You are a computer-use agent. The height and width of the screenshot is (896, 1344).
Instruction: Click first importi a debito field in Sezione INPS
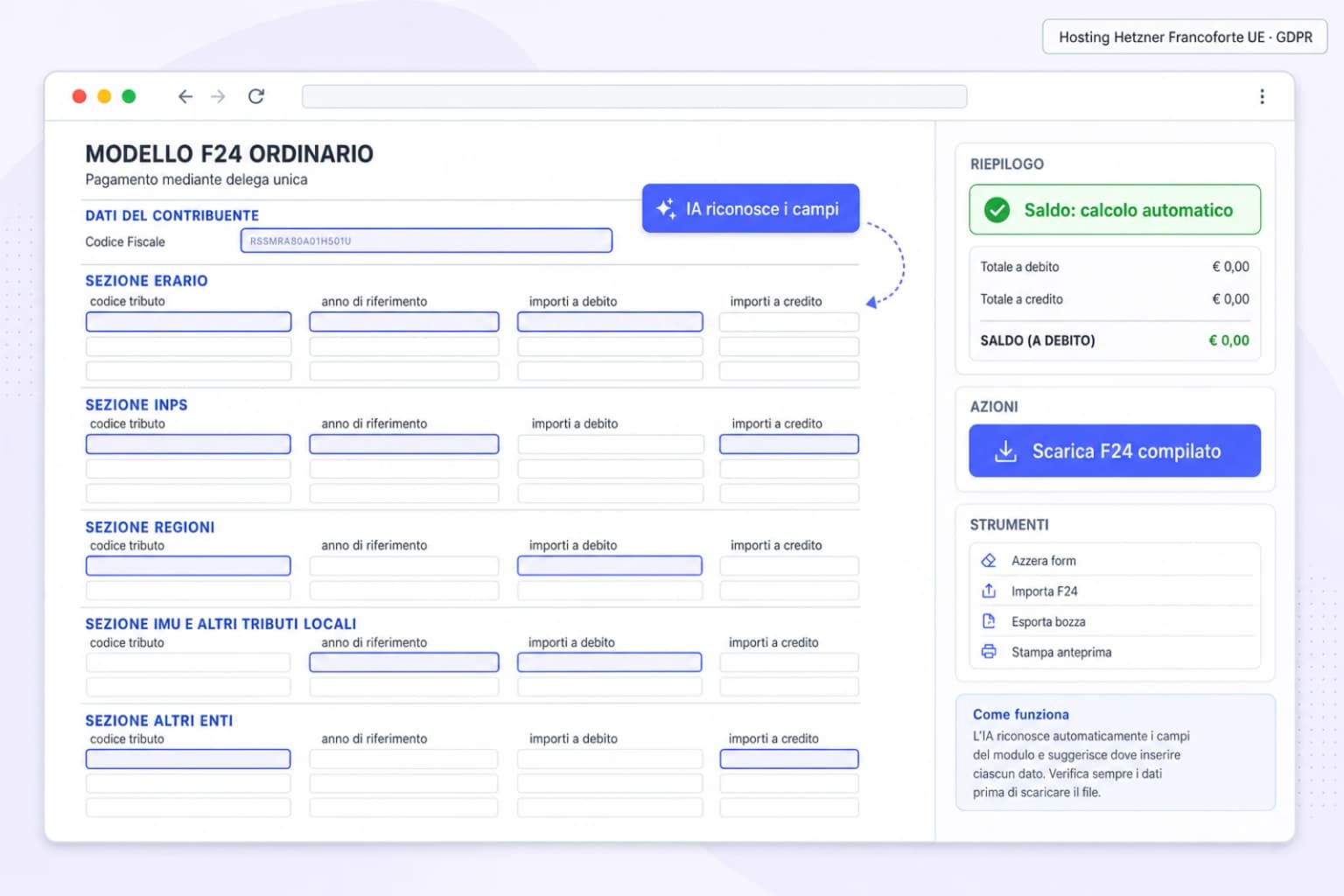coord(610,444)
